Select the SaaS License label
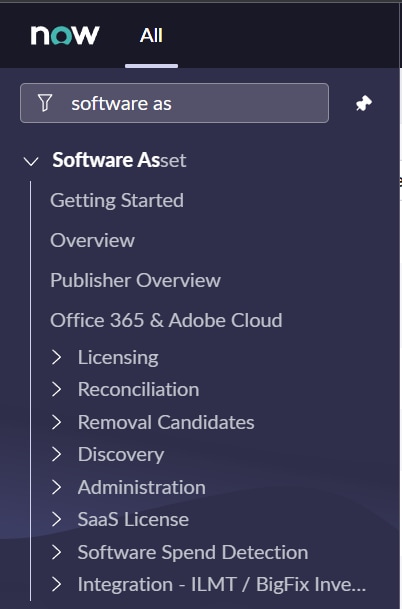Viewport: 402px width, 609px height. point(133,519)
